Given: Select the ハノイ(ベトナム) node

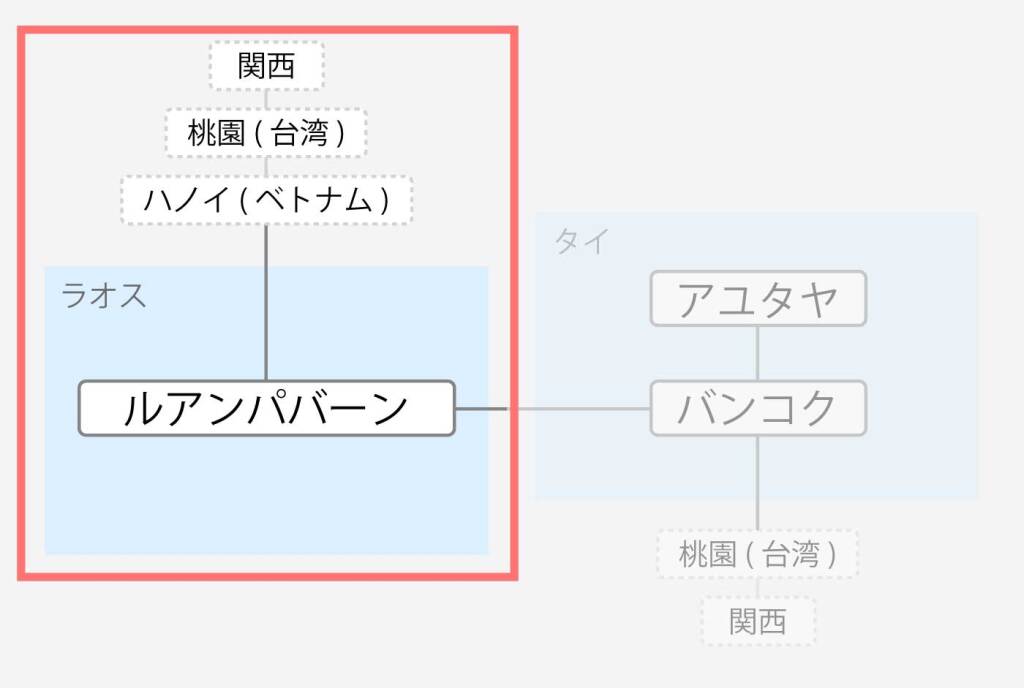Looking at the screenshot, I should (x=266, y=200).
